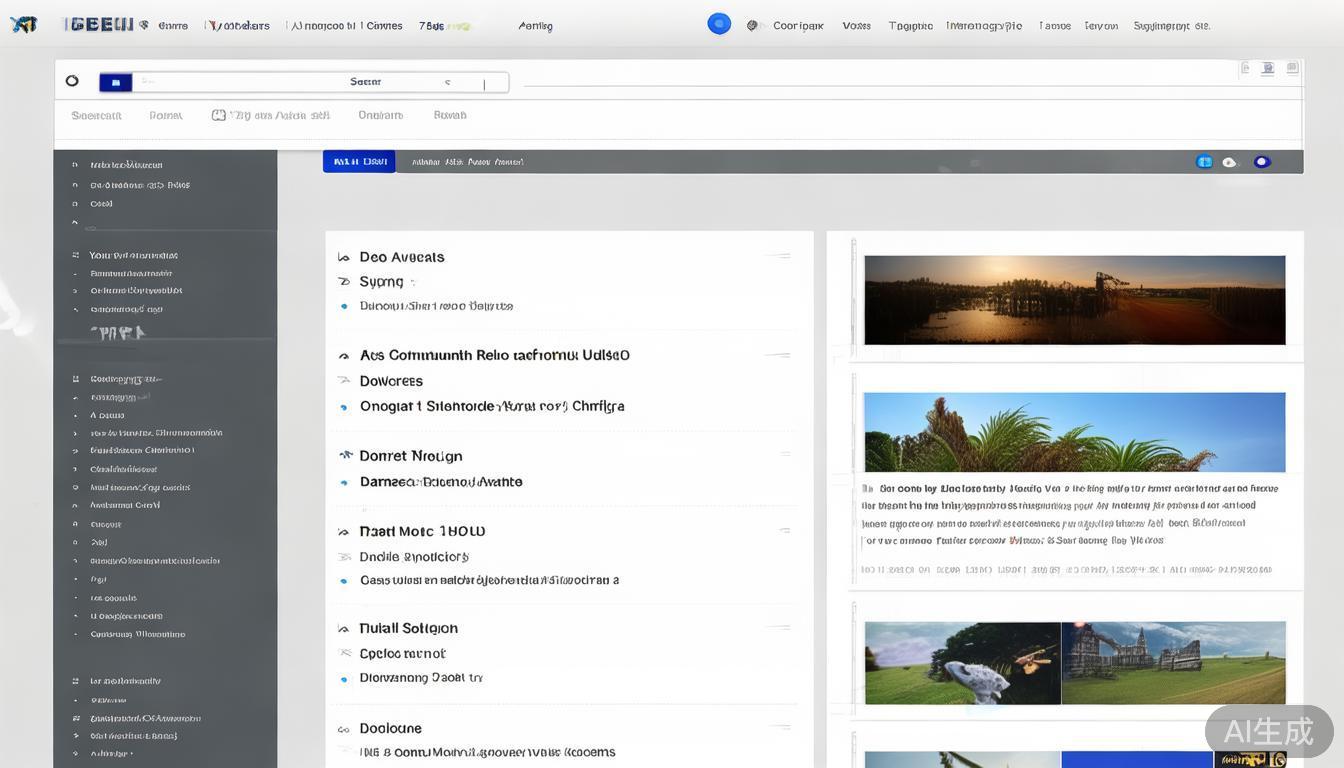
Task: Click the dark blue round icon on toolbar
Action: [x=1262, y=162]
